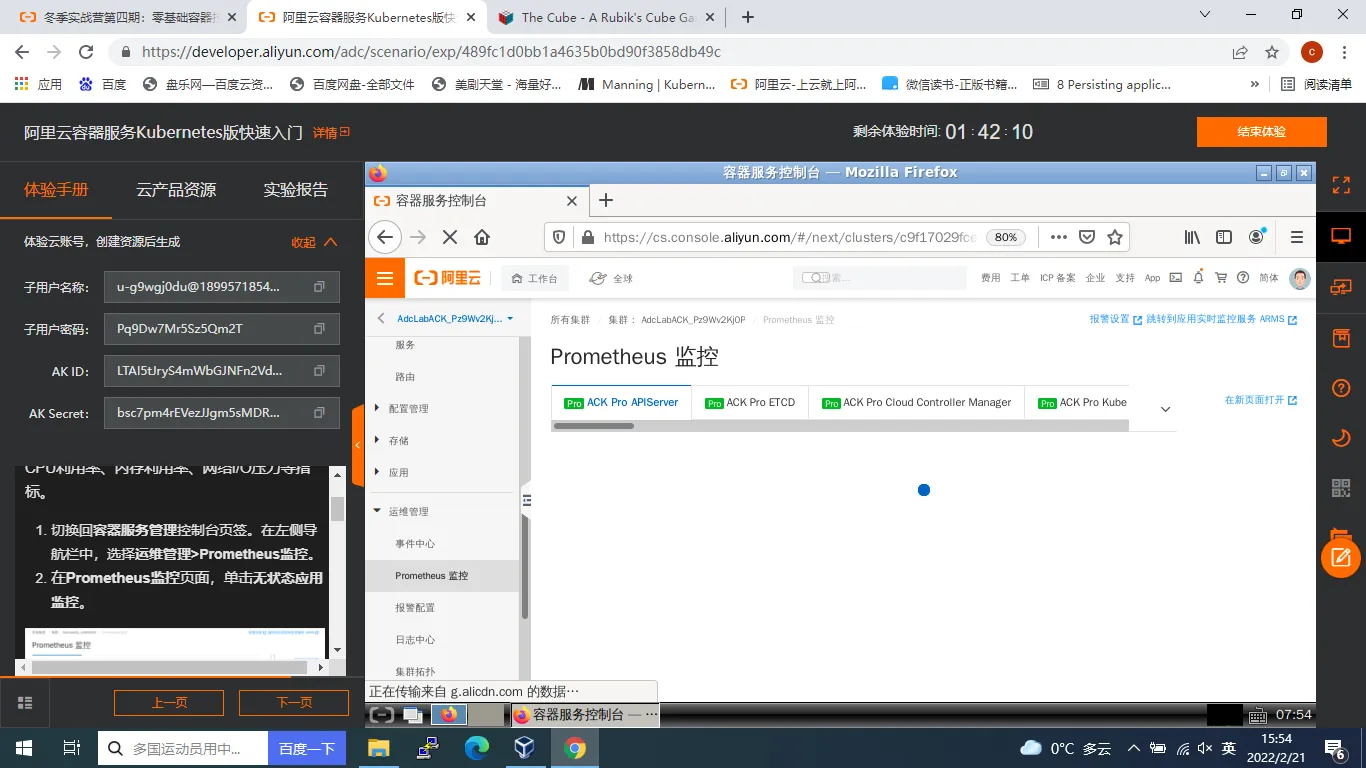Image resolution: width=1366 pixels, height=768 pixels.
Task: Switch to 云产品资源 tab
Action: 176,190
